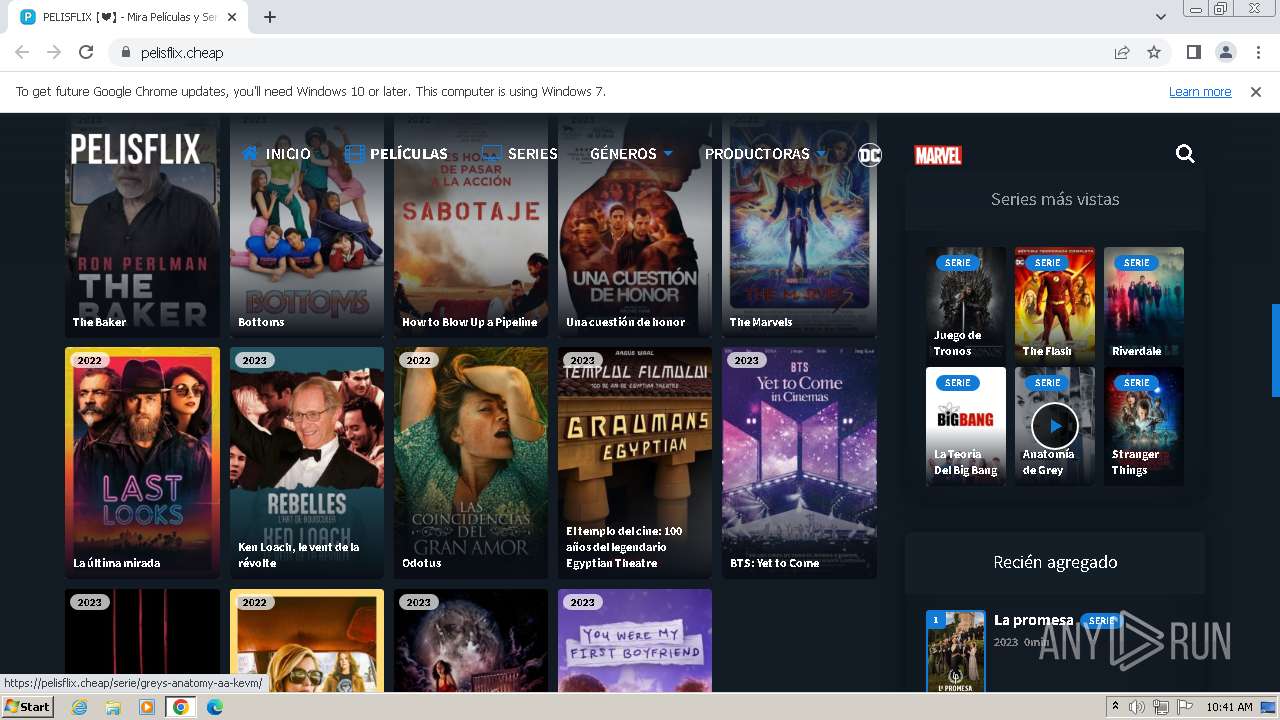Open You Were My First Boyfriend poster
This screenshot has width=1280, height=720.
click(x=635, y=640)
